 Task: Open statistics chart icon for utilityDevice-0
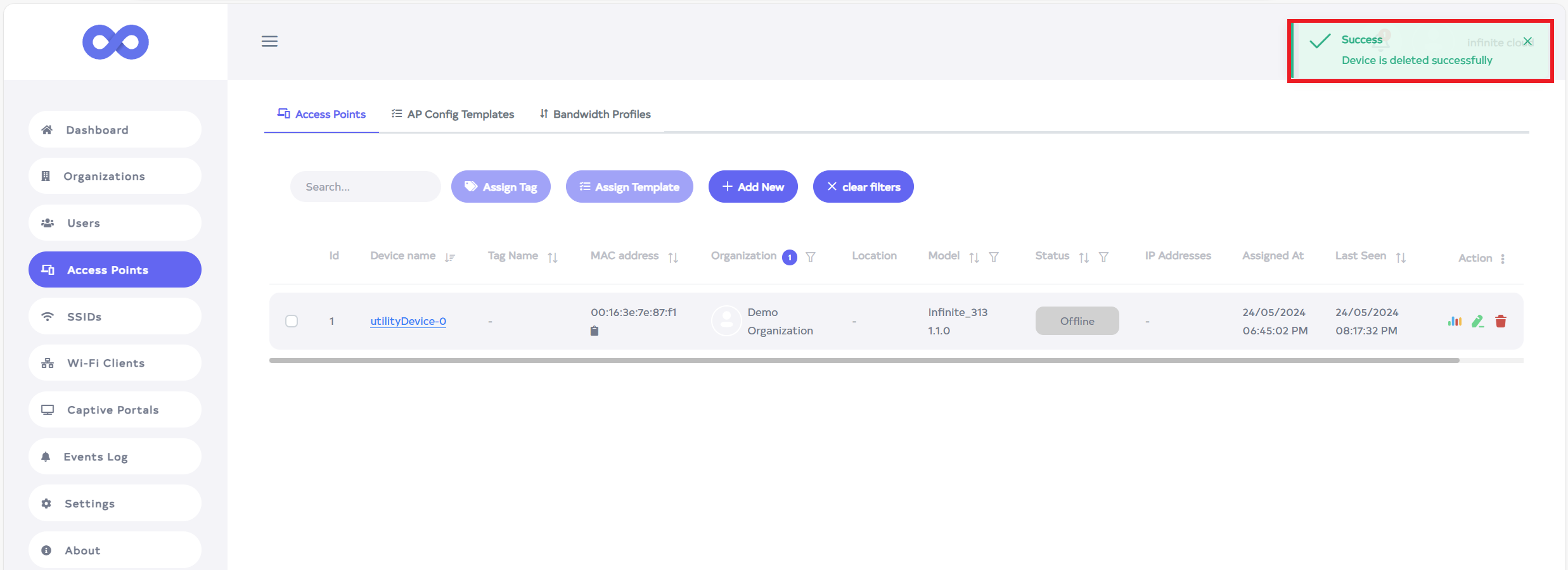pyautogui.click(x=1455, y=321)
